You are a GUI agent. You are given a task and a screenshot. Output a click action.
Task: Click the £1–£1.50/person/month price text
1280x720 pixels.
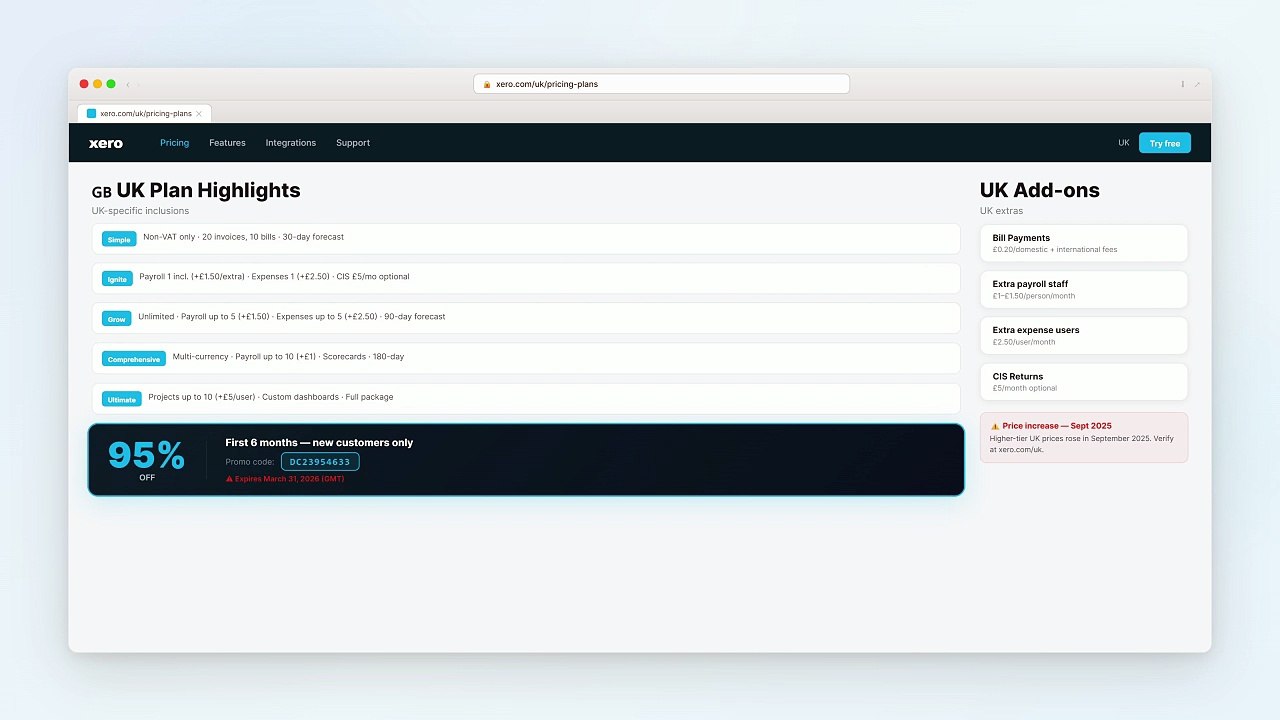pyautogui.click(x=1034, y=296)
